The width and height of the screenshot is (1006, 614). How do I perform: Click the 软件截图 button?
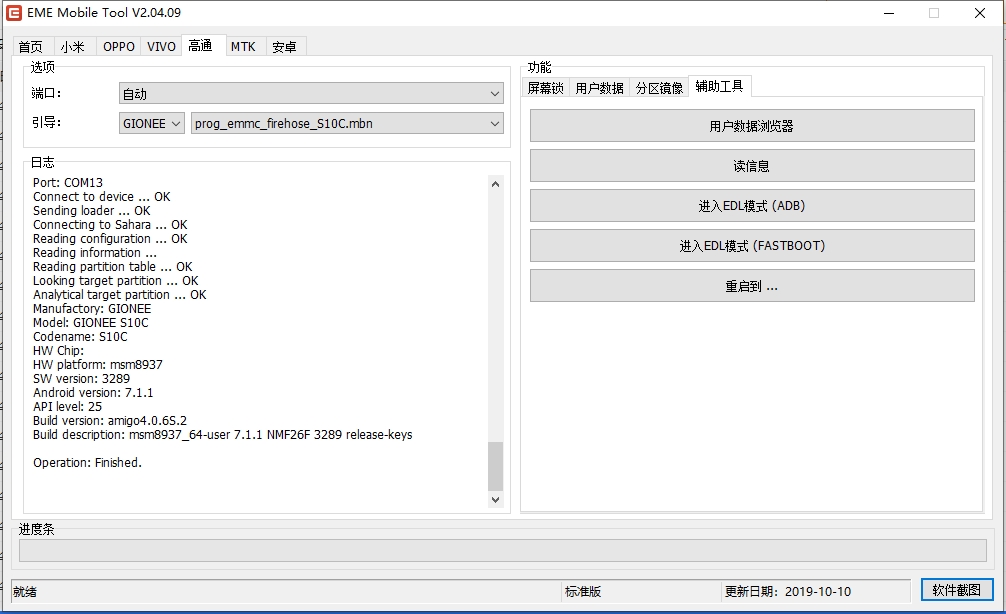[957, 590]
